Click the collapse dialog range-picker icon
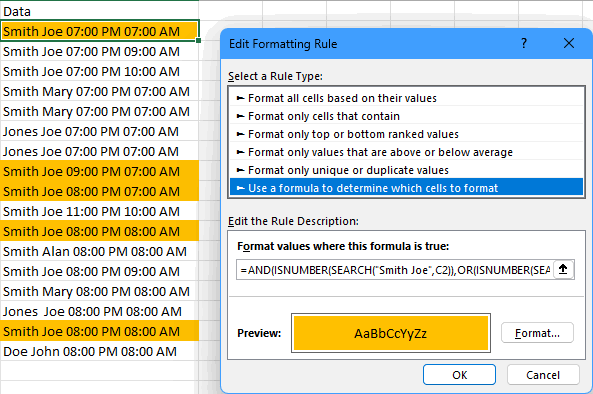The width and height of the screenshot is (593, 394). (563, 270)
